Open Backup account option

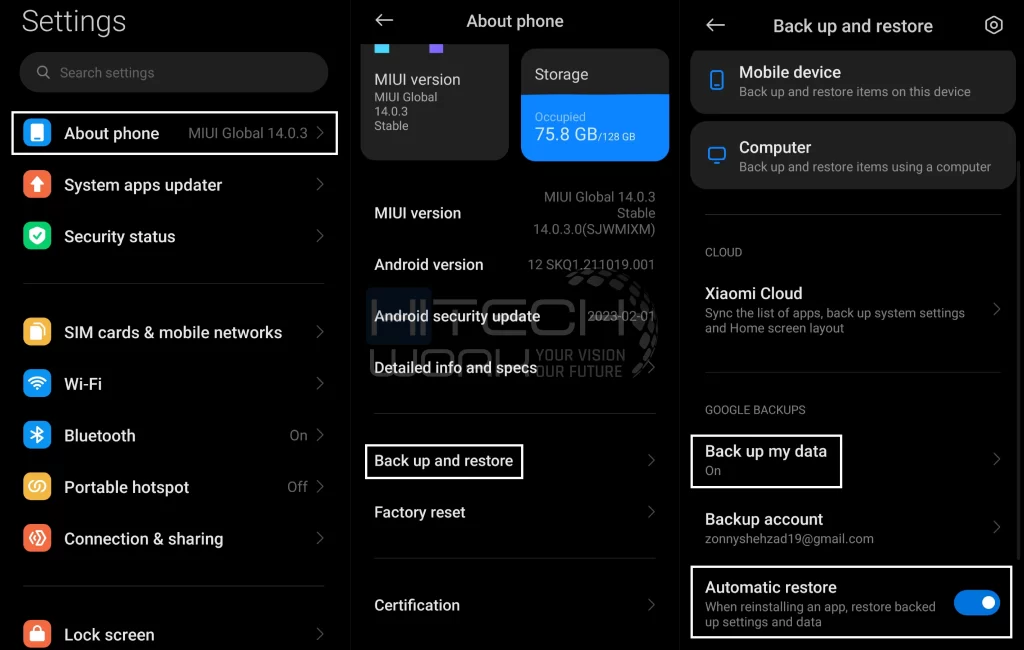point(852,528)
